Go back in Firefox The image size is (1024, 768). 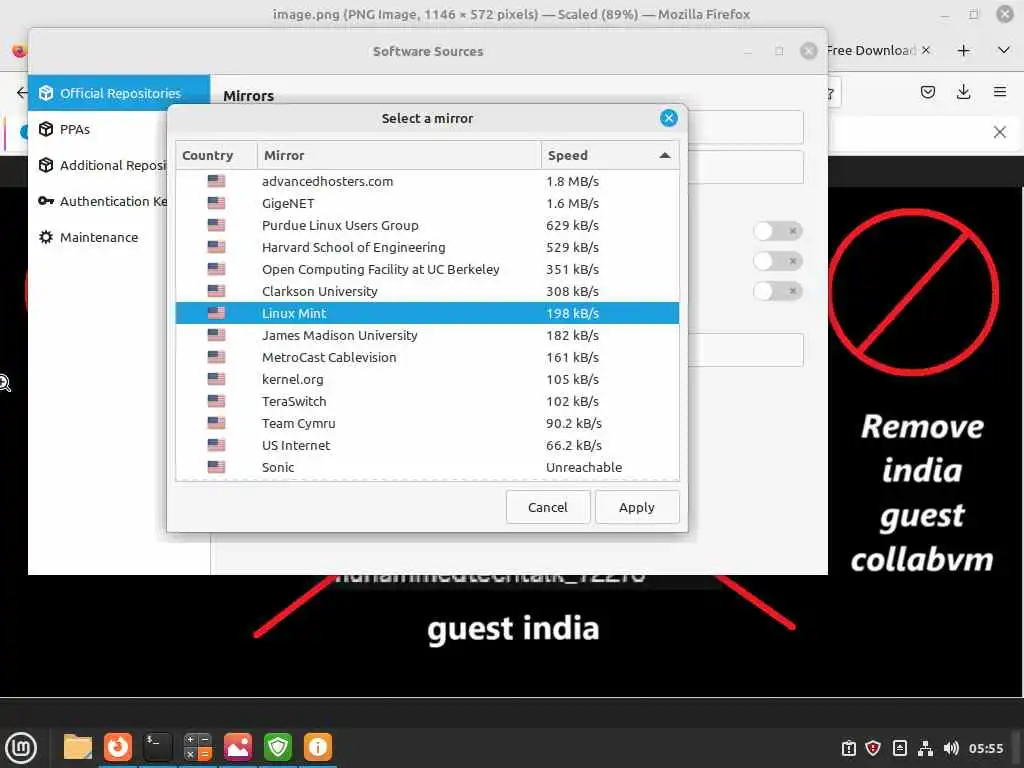click(x=22, y=92)
